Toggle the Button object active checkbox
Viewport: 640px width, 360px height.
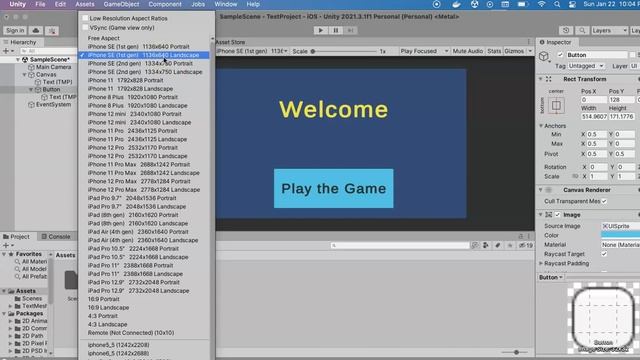point(560,55)
